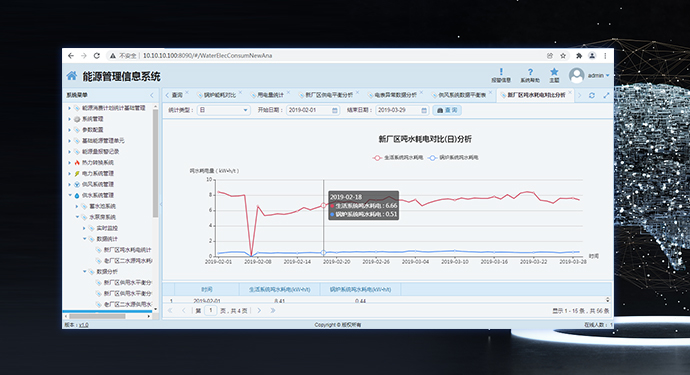Collapse the 数据分析 node
Viewport: 690px width, 375px height.
click(84, 272)
